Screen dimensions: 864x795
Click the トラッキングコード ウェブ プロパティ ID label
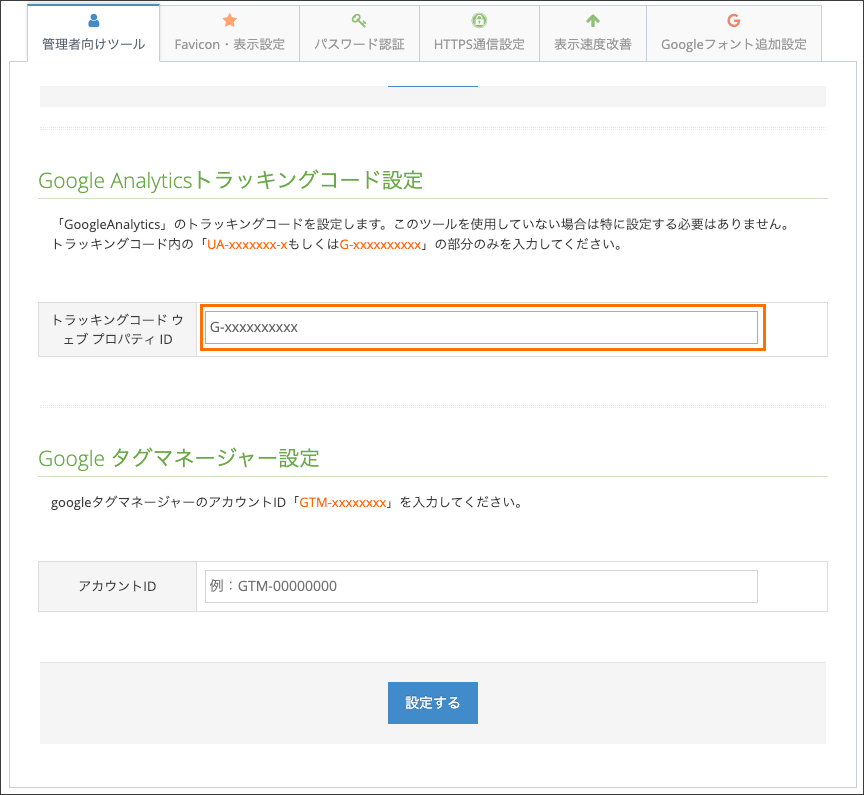pyautogui.click(x=117, y=329)
